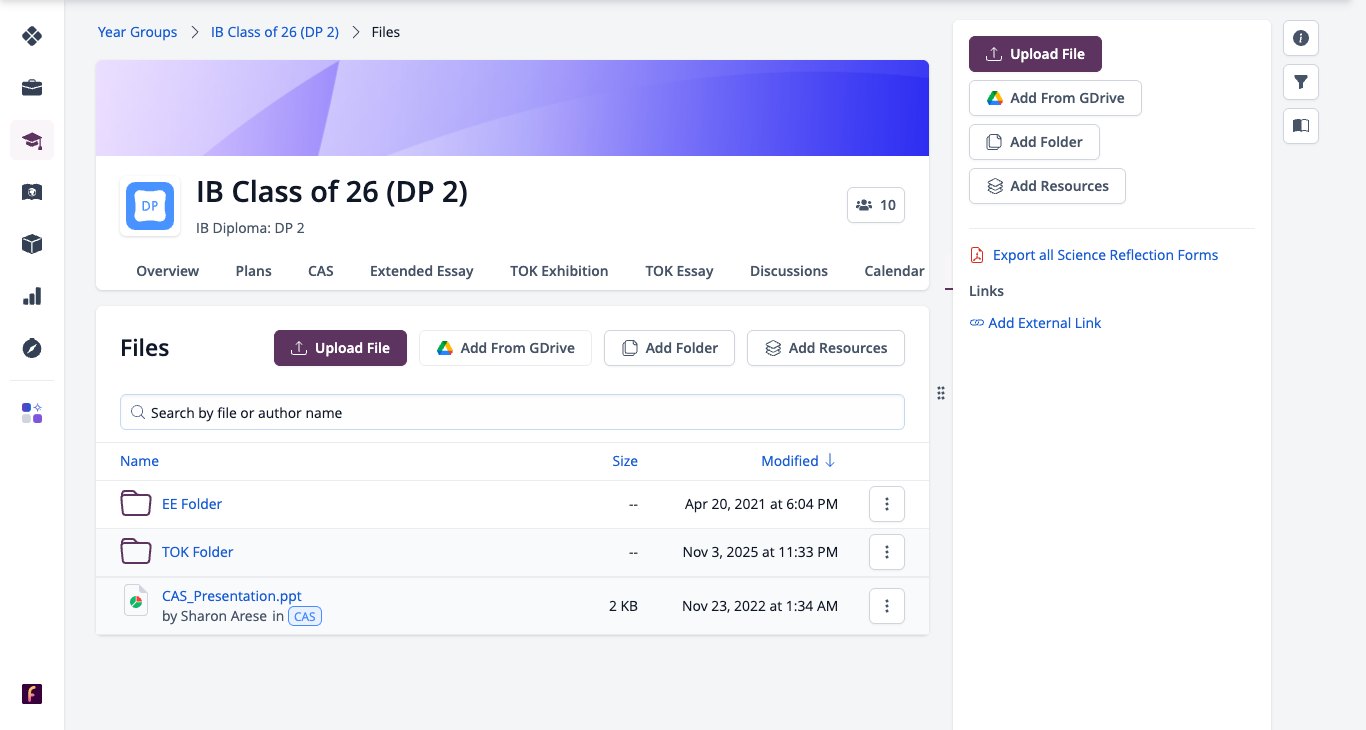The image size is (1366, 730).
Task: Open the CAS_Presentation.ppt file link
Action: pos(232,596)
